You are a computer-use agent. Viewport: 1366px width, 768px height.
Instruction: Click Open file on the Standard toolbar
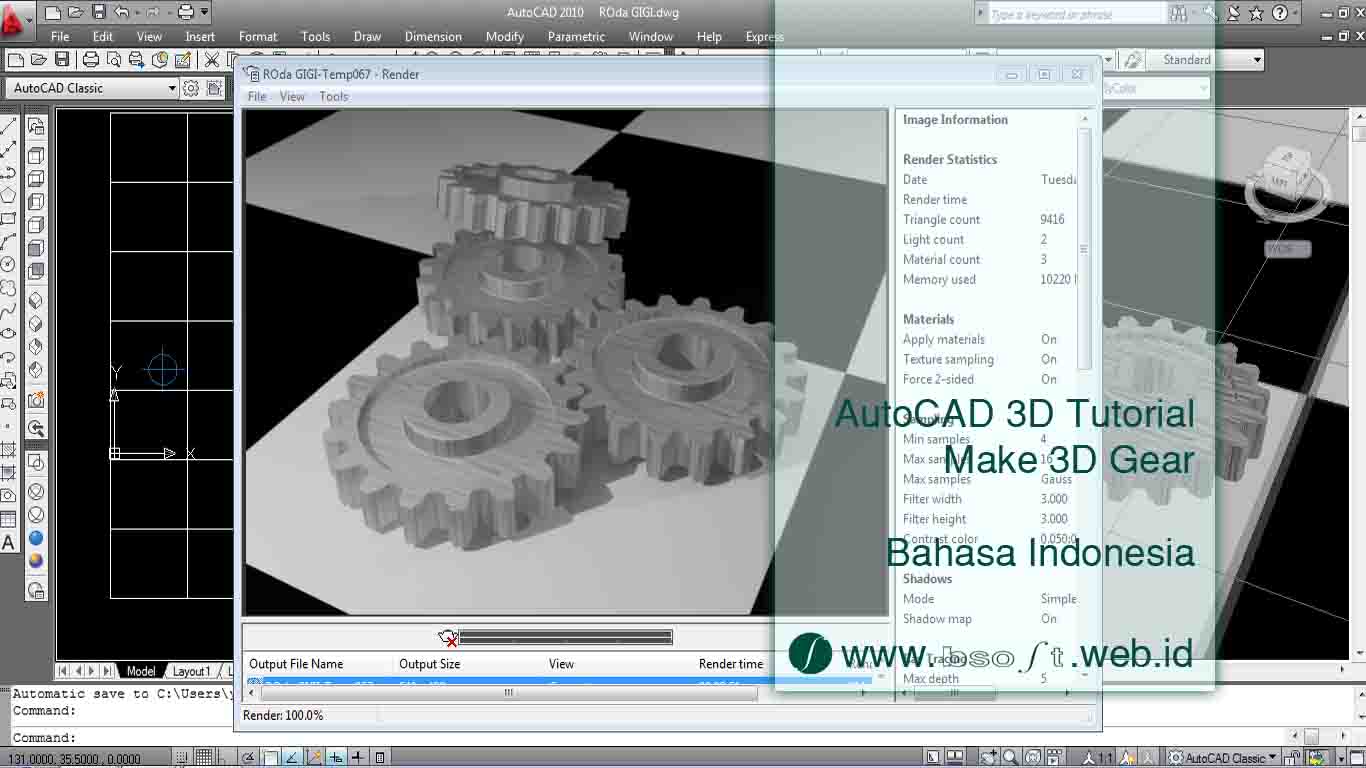39,60
